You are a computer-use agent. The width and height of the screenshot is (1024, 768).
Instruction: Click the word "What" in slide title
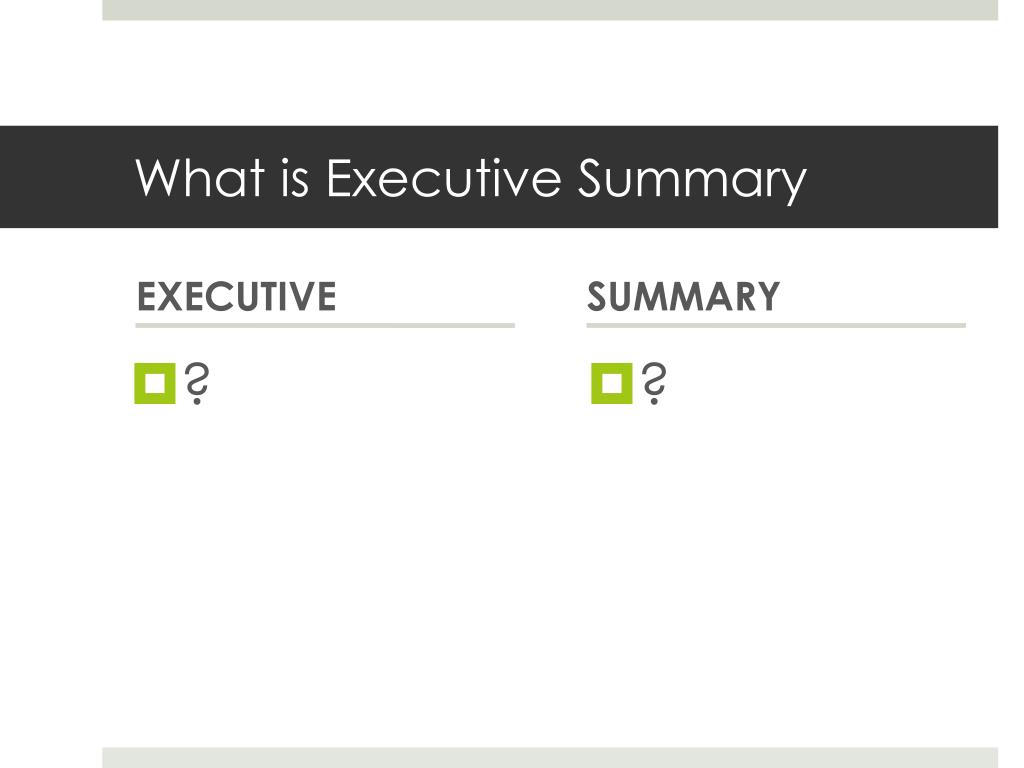(x=200, y=178)
